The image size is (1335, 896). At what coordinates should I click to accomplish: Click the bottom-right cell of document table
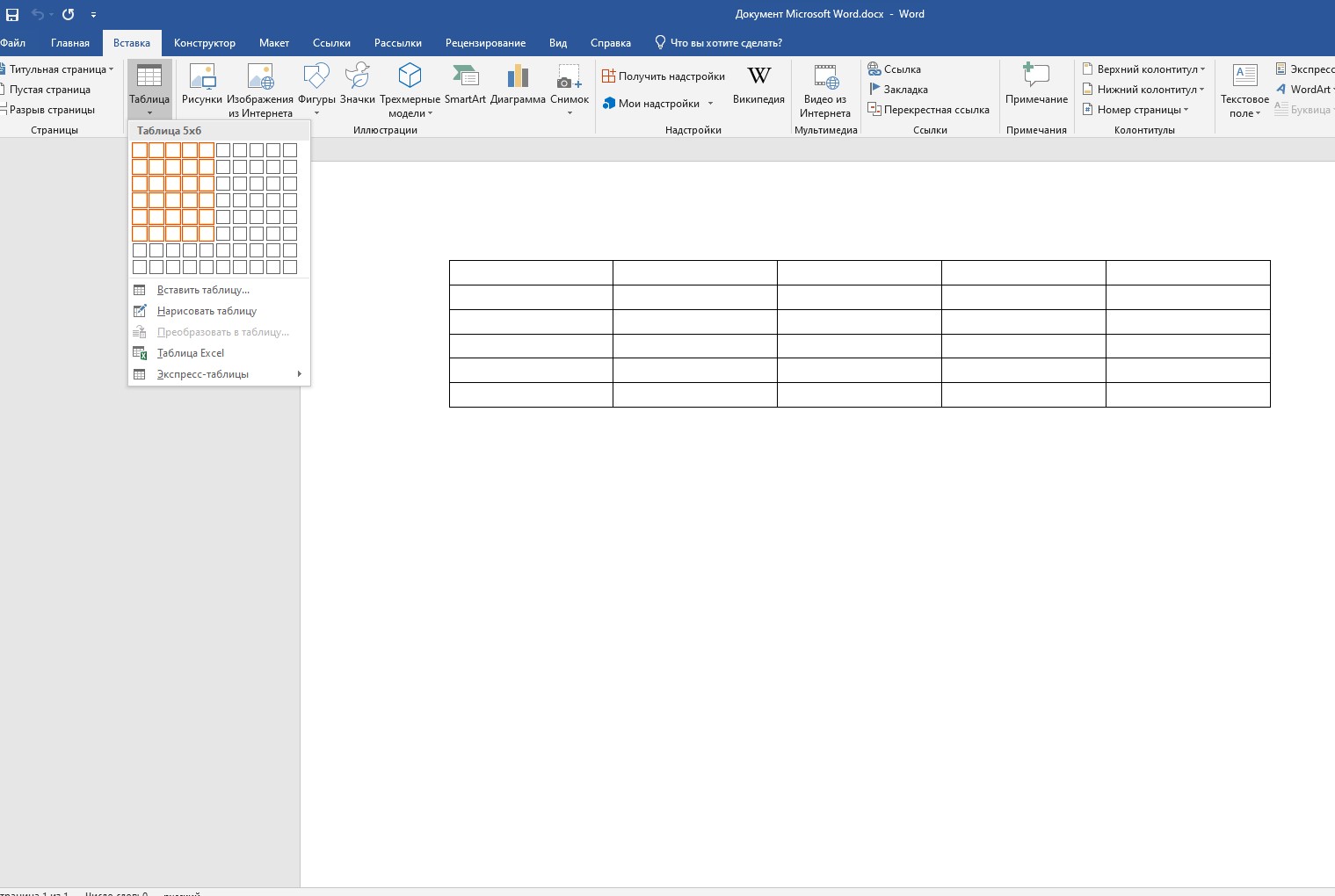(1188, 394)
